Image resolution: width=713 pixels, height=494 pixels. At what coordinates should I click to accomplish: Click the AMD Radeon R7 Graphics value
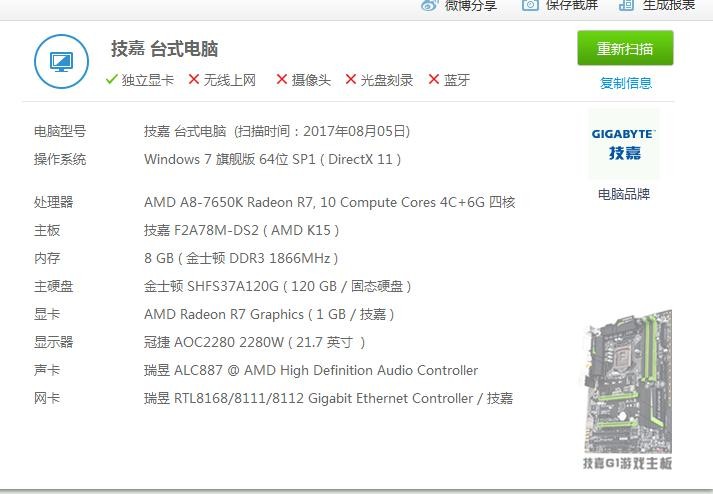pos(269,314)
